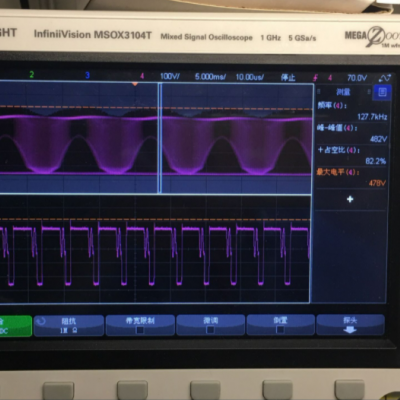Open the measurement list icon in sidebar
Screen dimensions: 400x400
[382, 92]
